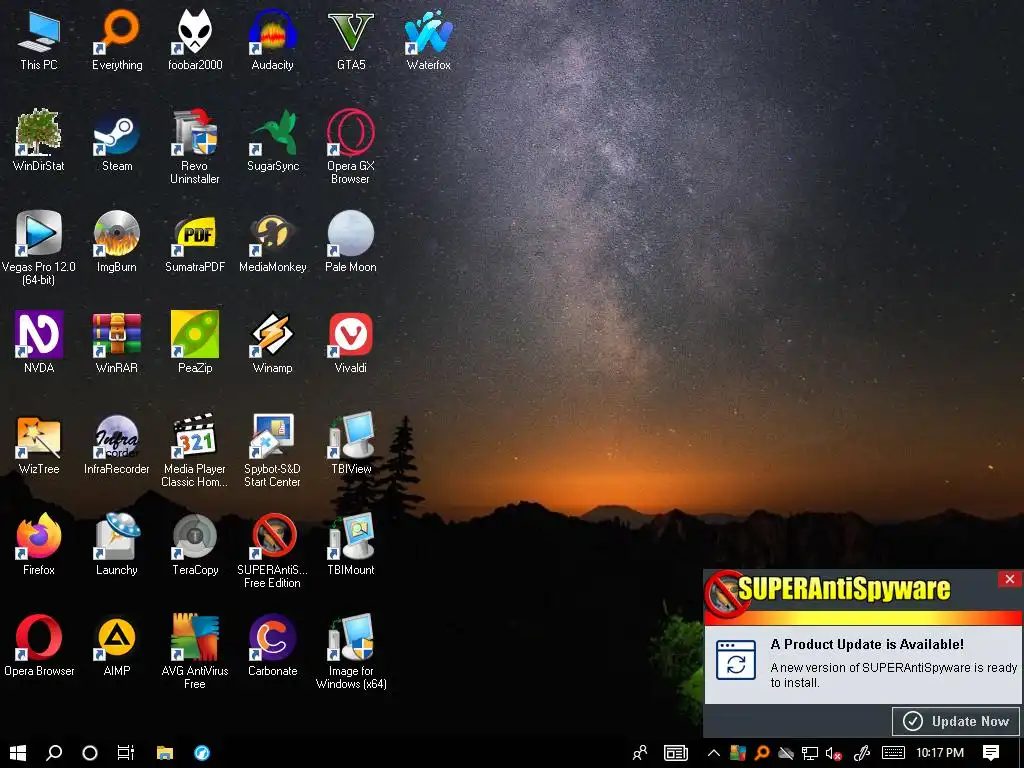Open network status tray icon
This screenshot has height=768, width=1024.
tap(810, 752)
